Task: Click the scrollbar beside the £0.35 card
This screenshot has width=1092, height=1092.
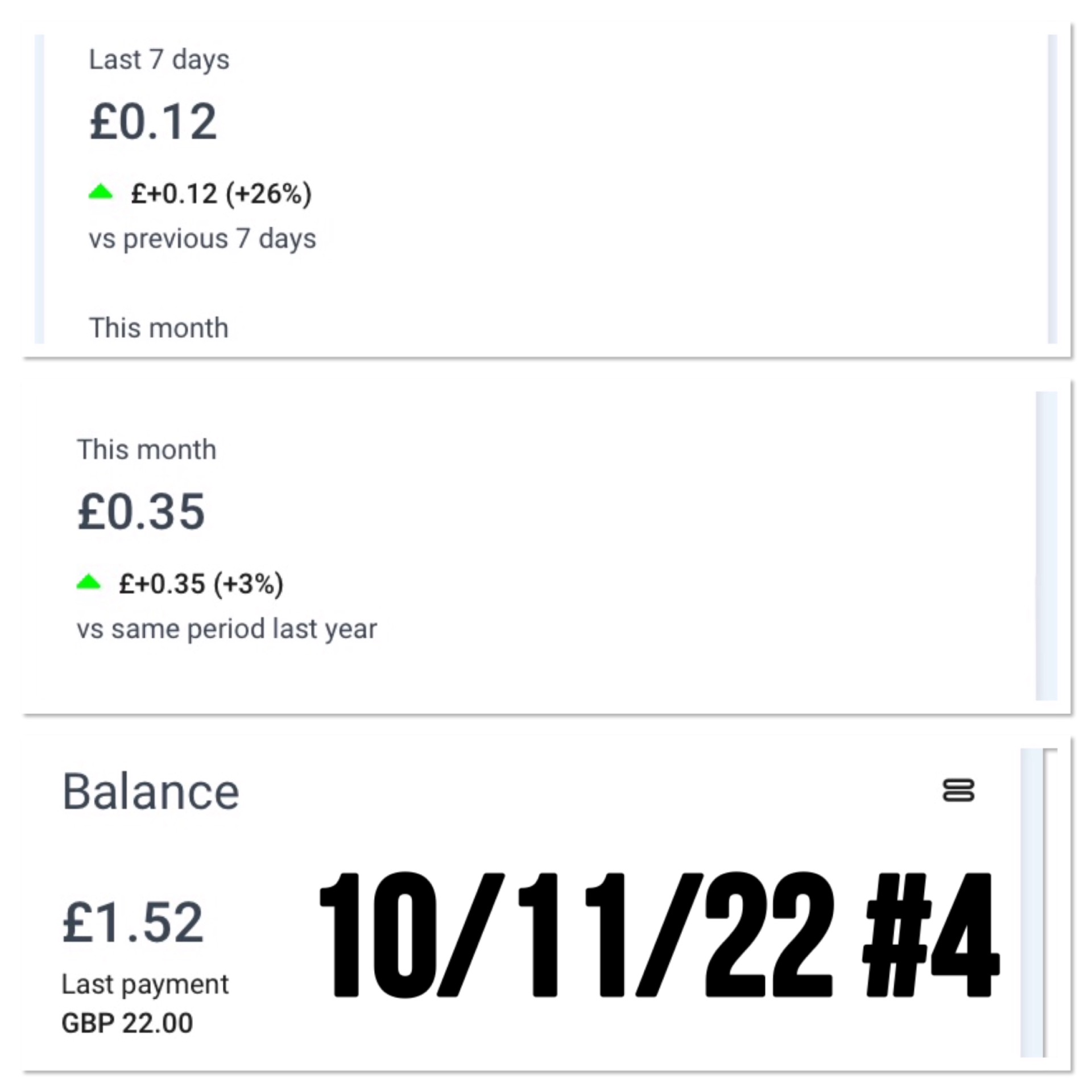Action: tap(1046, 546)
